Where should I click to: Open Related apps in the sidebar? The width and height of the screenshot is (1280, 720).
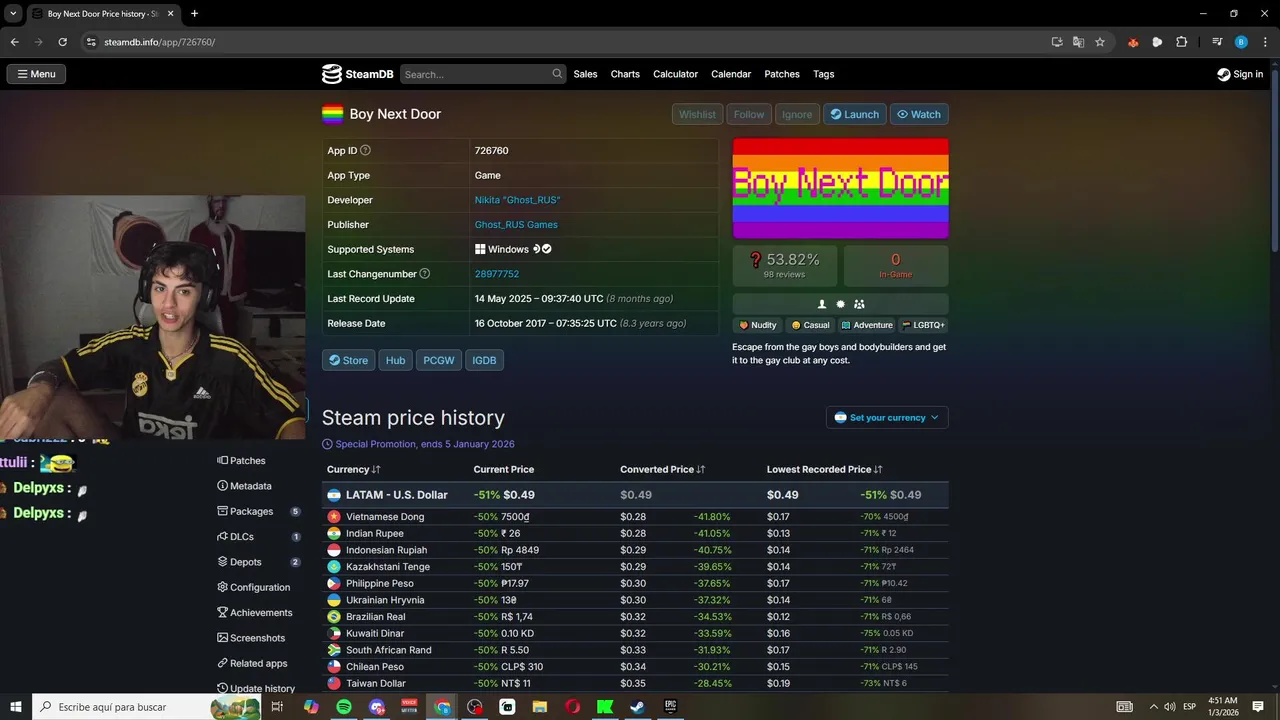(252, 663)
